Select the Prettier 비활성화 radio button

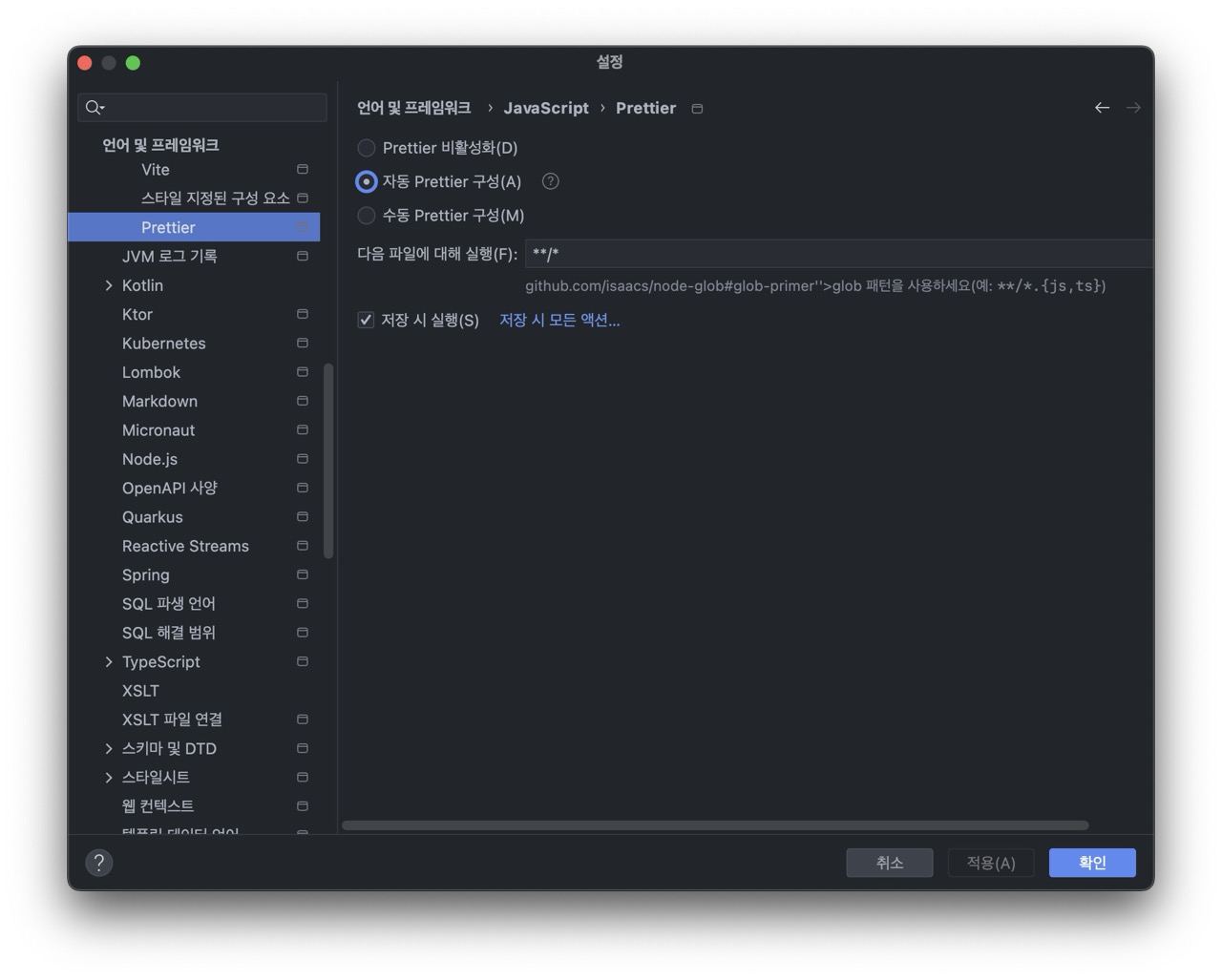point(367,148)
